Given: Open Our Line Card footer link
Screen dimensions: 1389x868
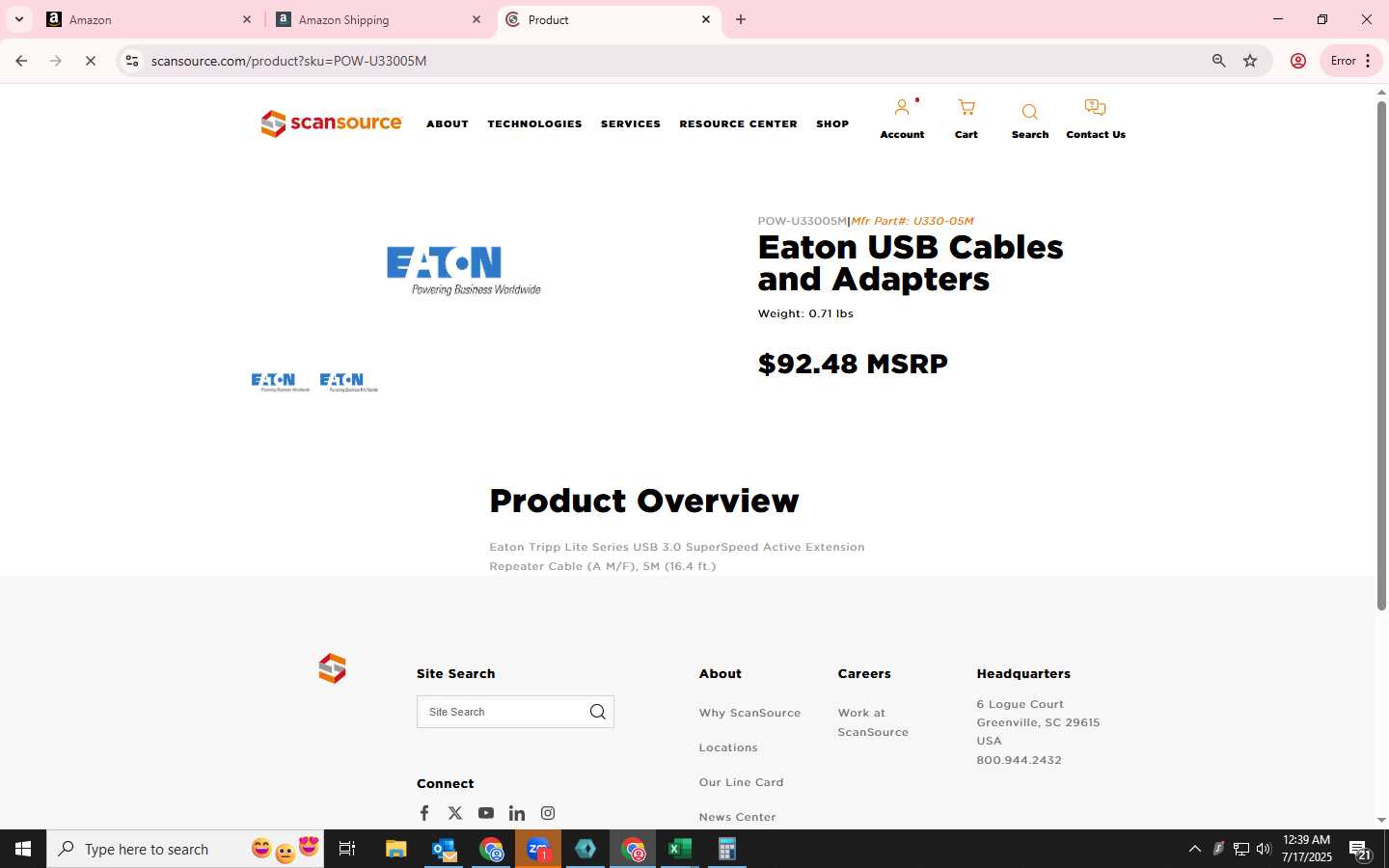Looking at the screenshot, I should [x=741, y=782].
